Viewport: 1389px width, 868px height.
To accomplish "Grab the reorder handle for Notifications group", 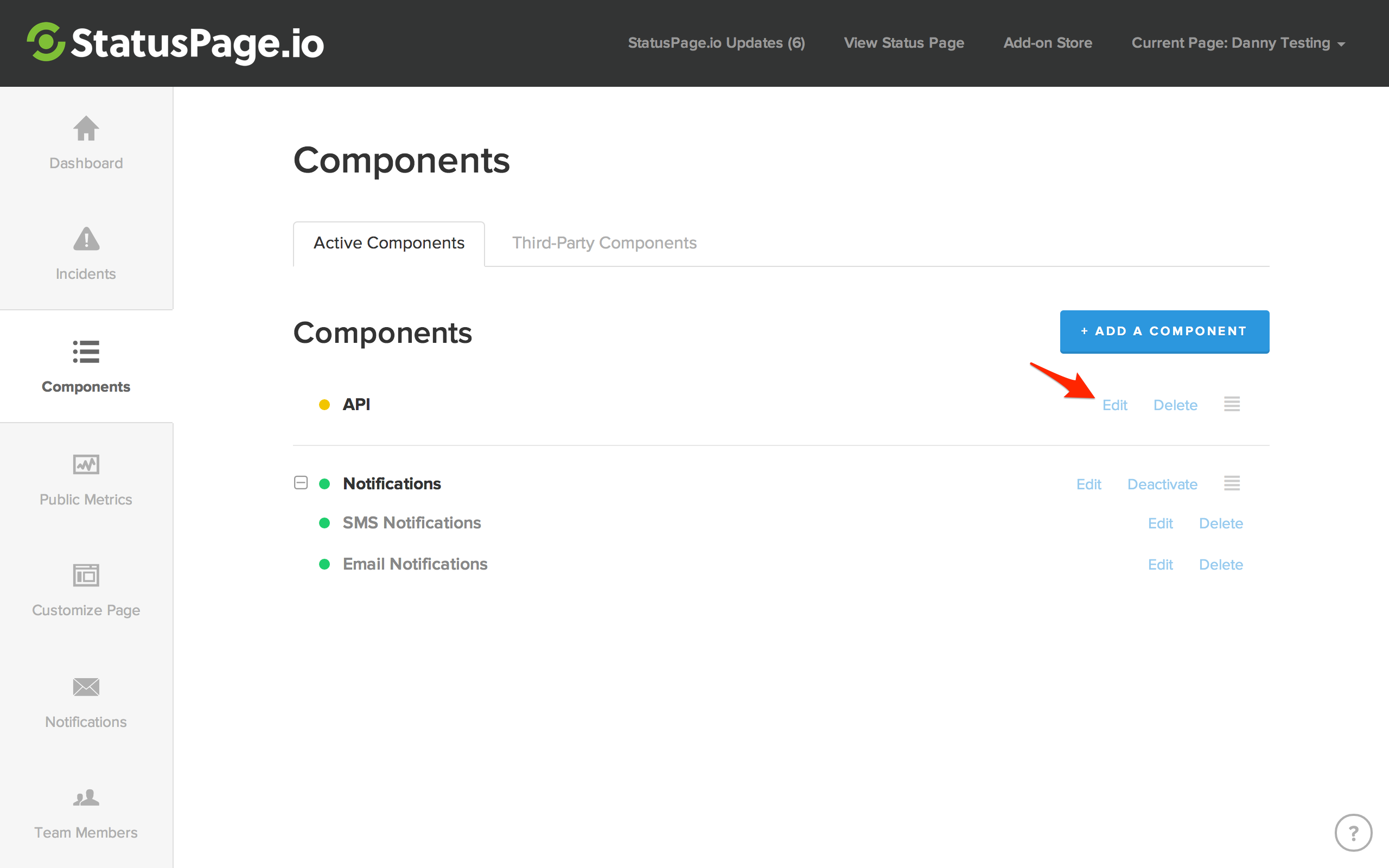I will 1232,483.
